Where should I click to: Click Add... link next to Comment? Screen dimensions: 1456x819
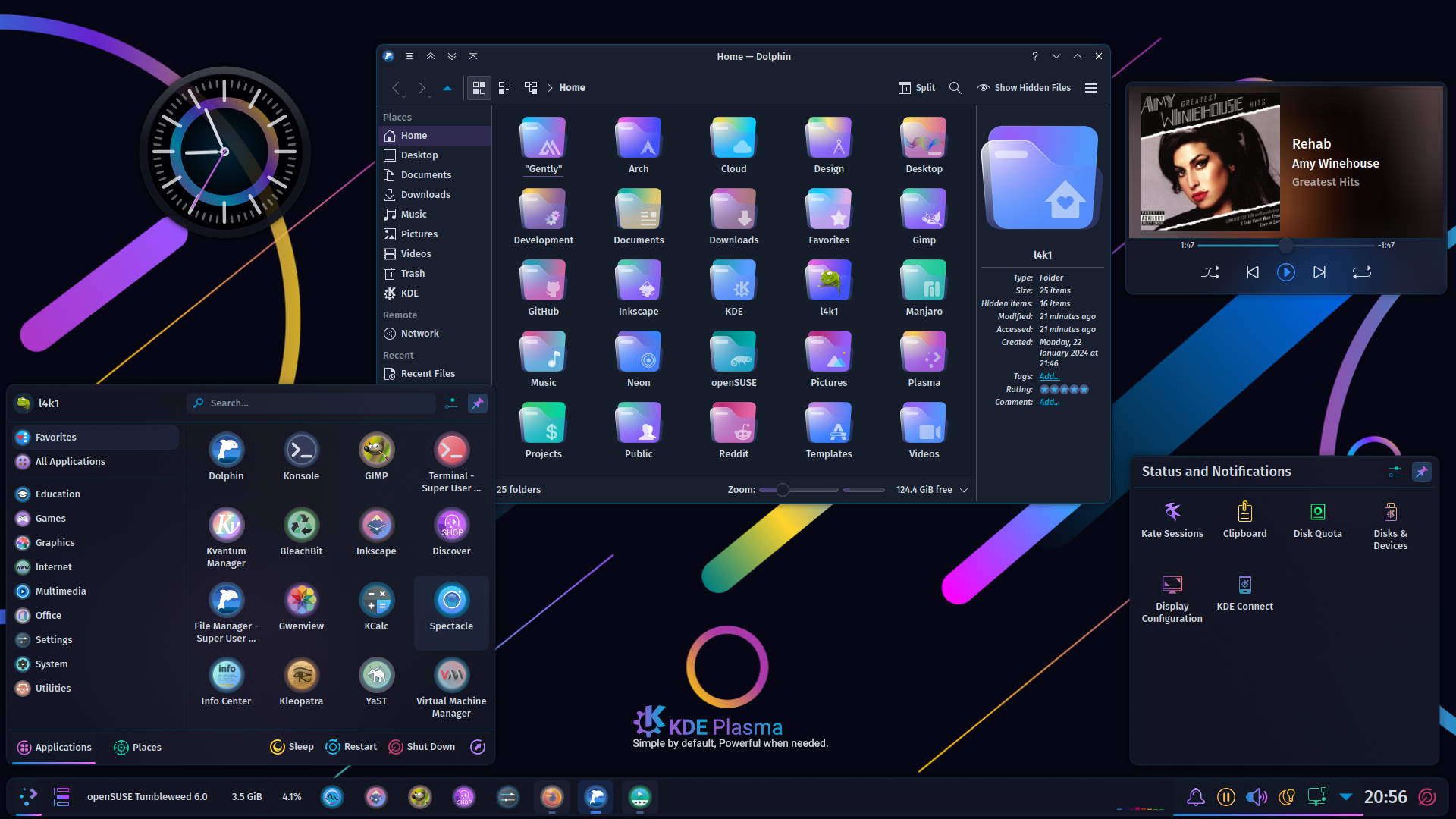[1050, 403]
